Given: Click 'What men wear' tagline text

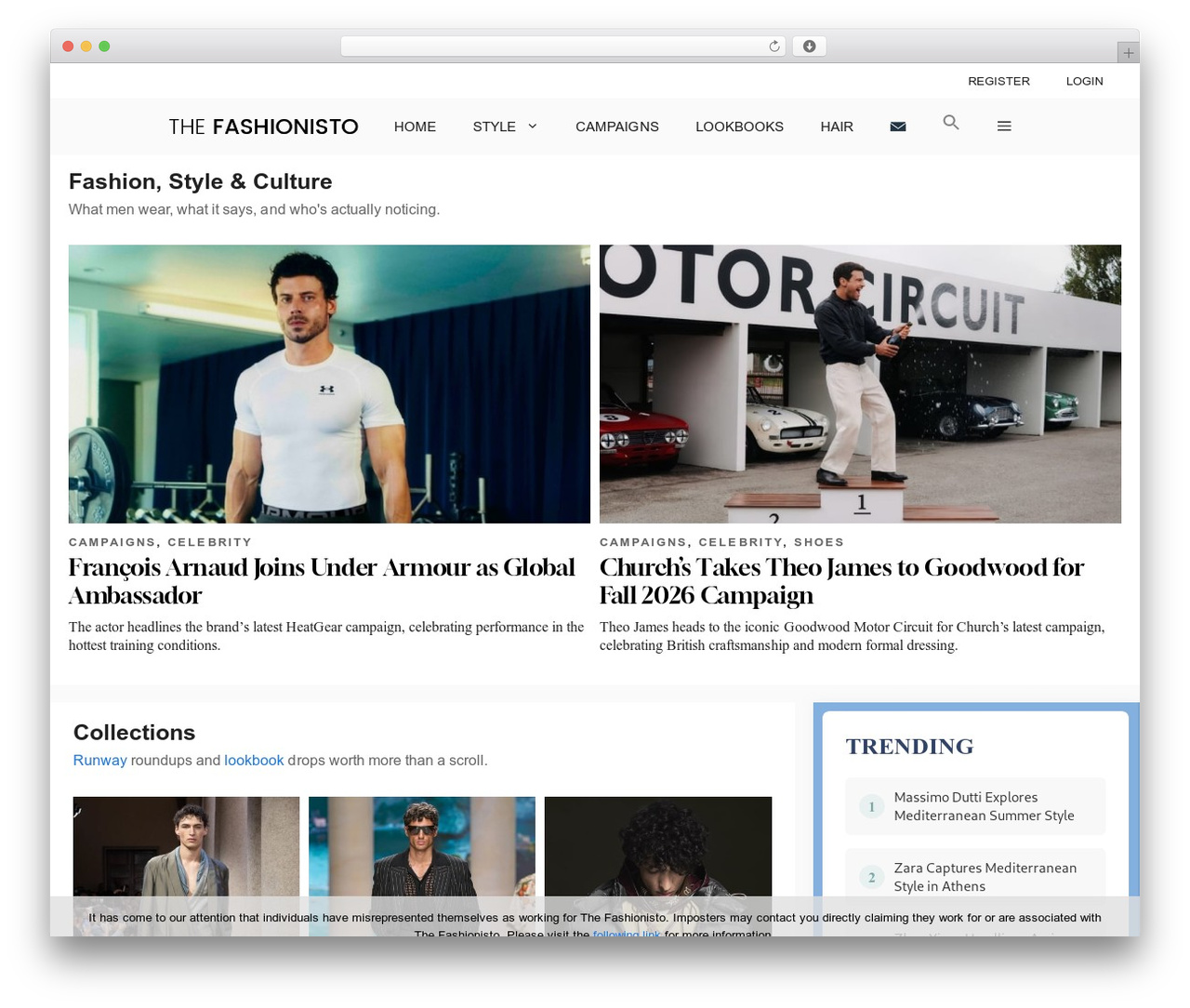Looking at the screenshot, I should tap(254, 210).
